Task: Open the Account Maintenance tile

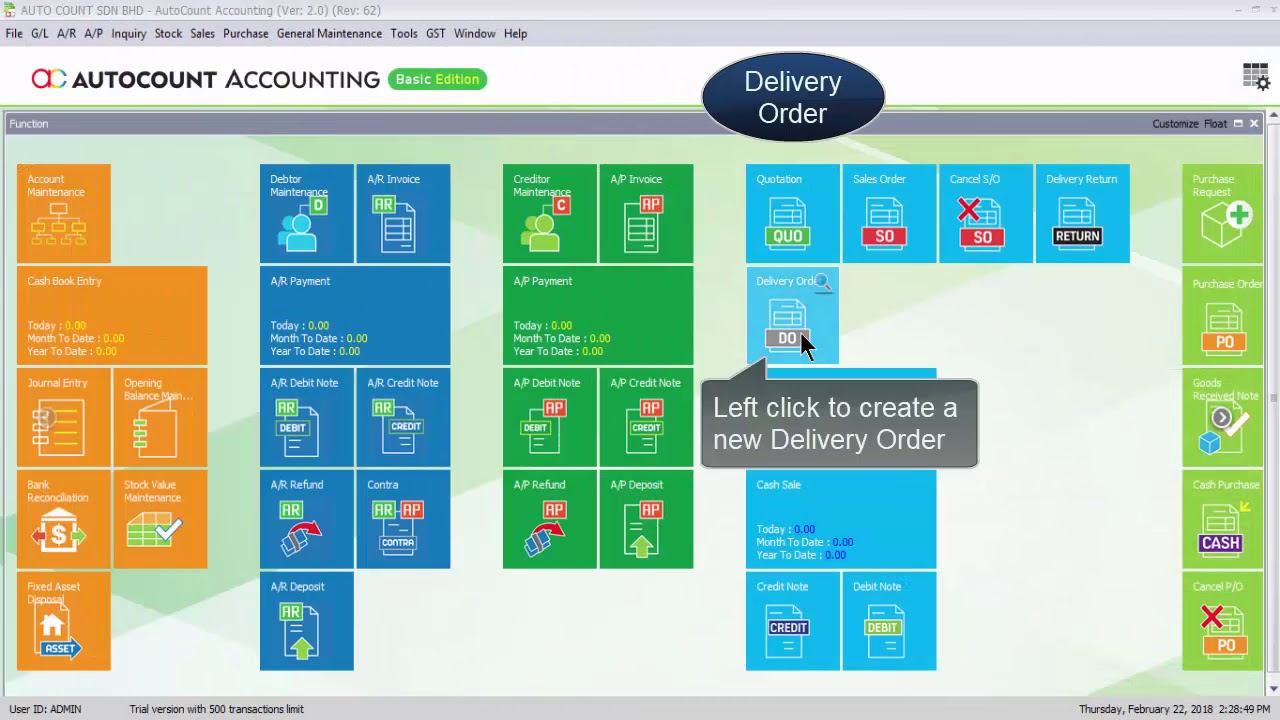Action: click(64, 214)
